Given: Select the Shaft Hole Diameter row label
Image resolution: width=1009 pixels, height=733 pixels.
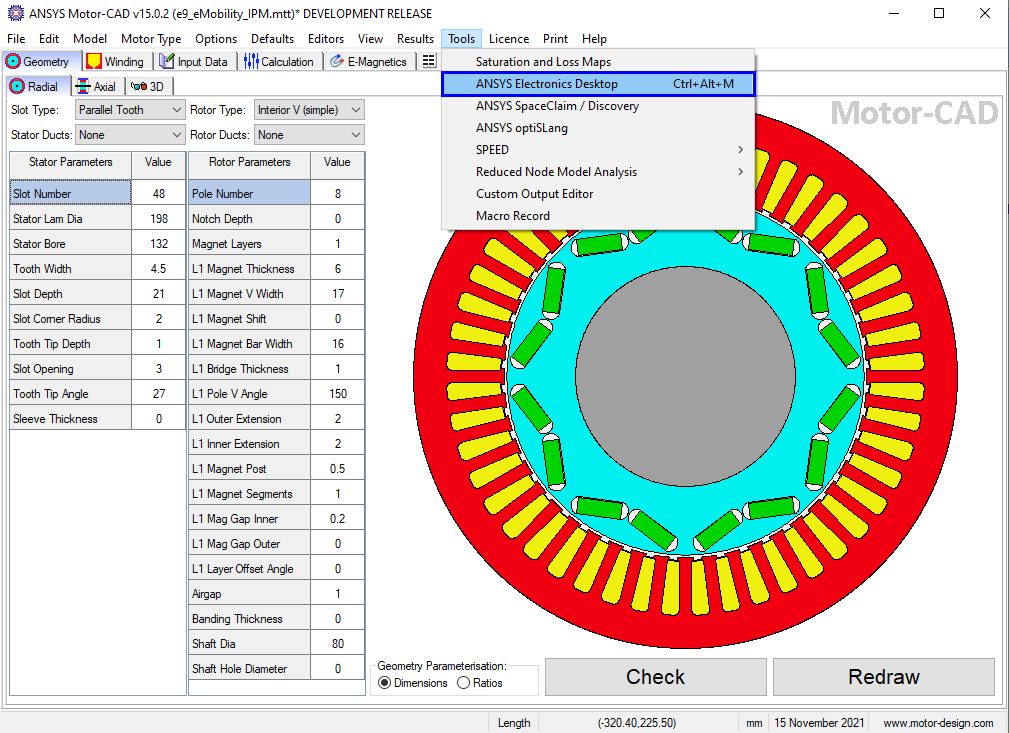Looking at the screenshot, I should tap(250, 669).
